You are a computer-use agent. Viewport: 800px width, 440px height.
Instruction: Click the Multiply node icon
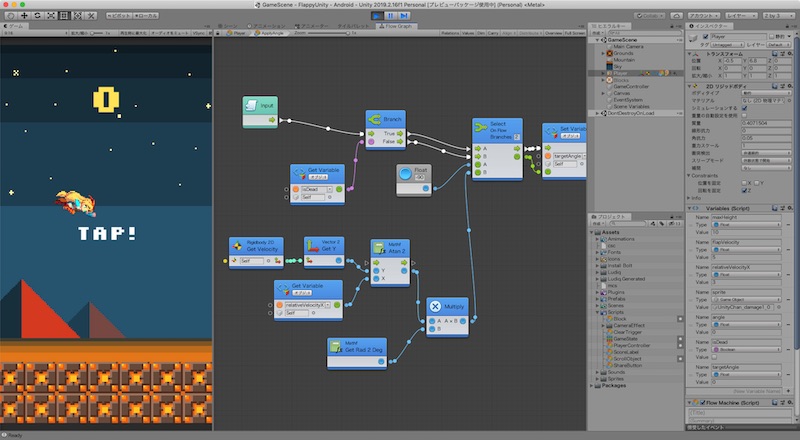pyautogui.click(x=435, y=306)
